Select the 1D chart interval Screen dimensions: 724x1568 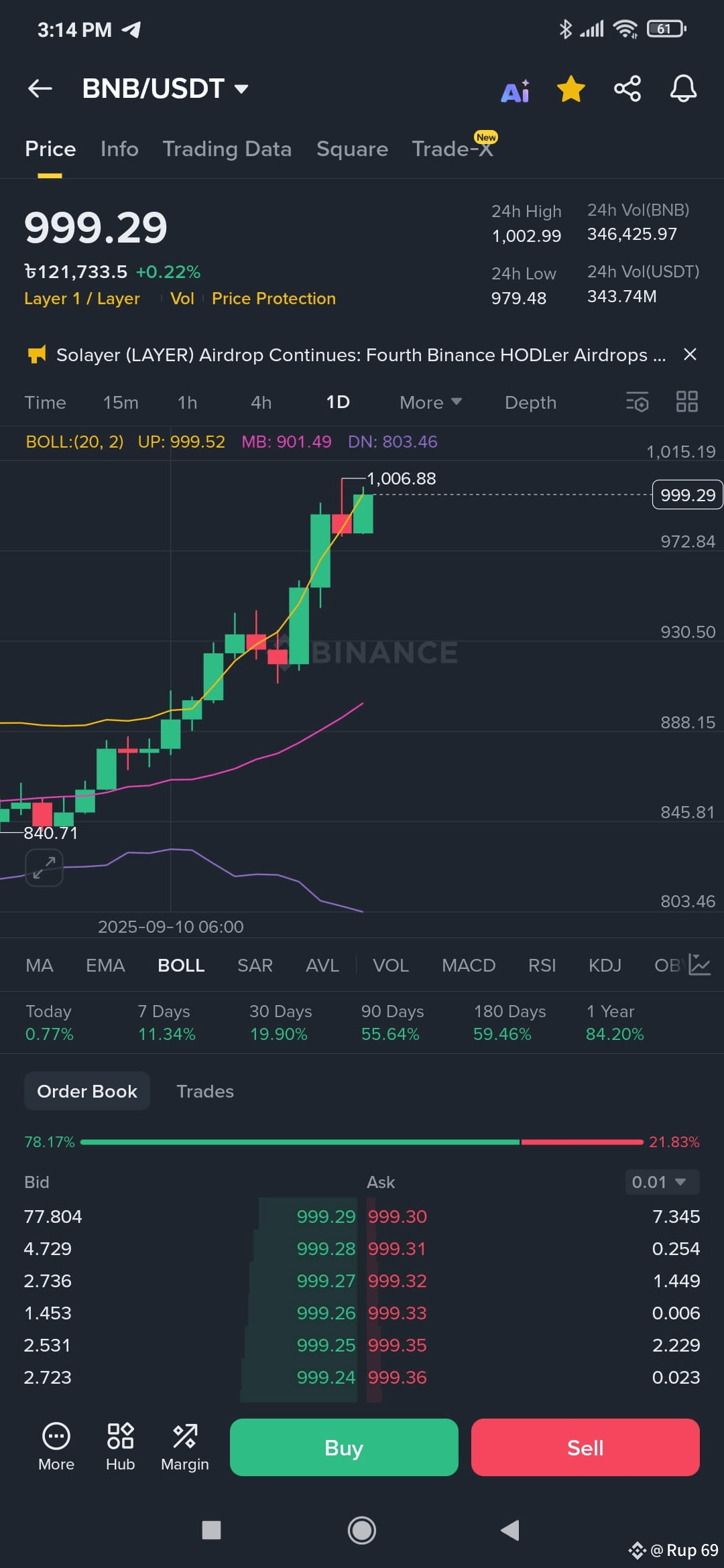(x=338, y=401)
